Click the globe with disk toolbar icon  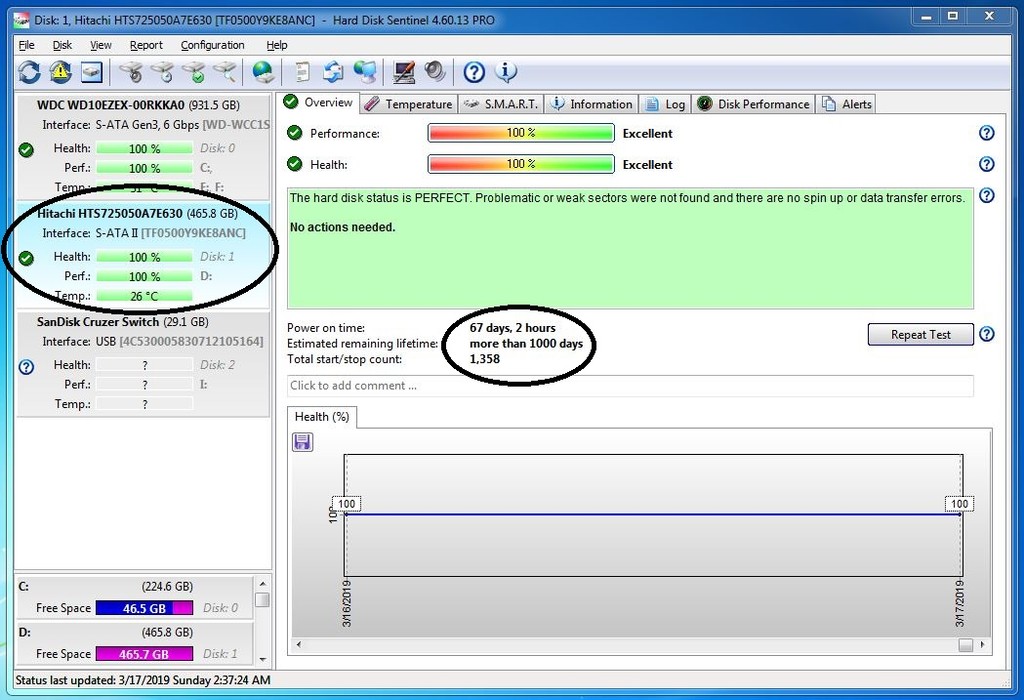[263, 72]
